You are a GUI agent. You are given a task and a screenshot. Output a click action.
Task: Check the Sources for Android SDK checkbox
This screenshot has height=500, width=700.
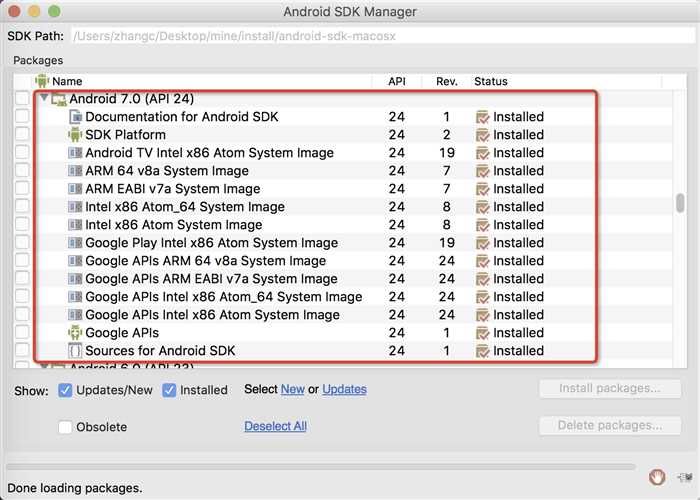click(22, 350)
